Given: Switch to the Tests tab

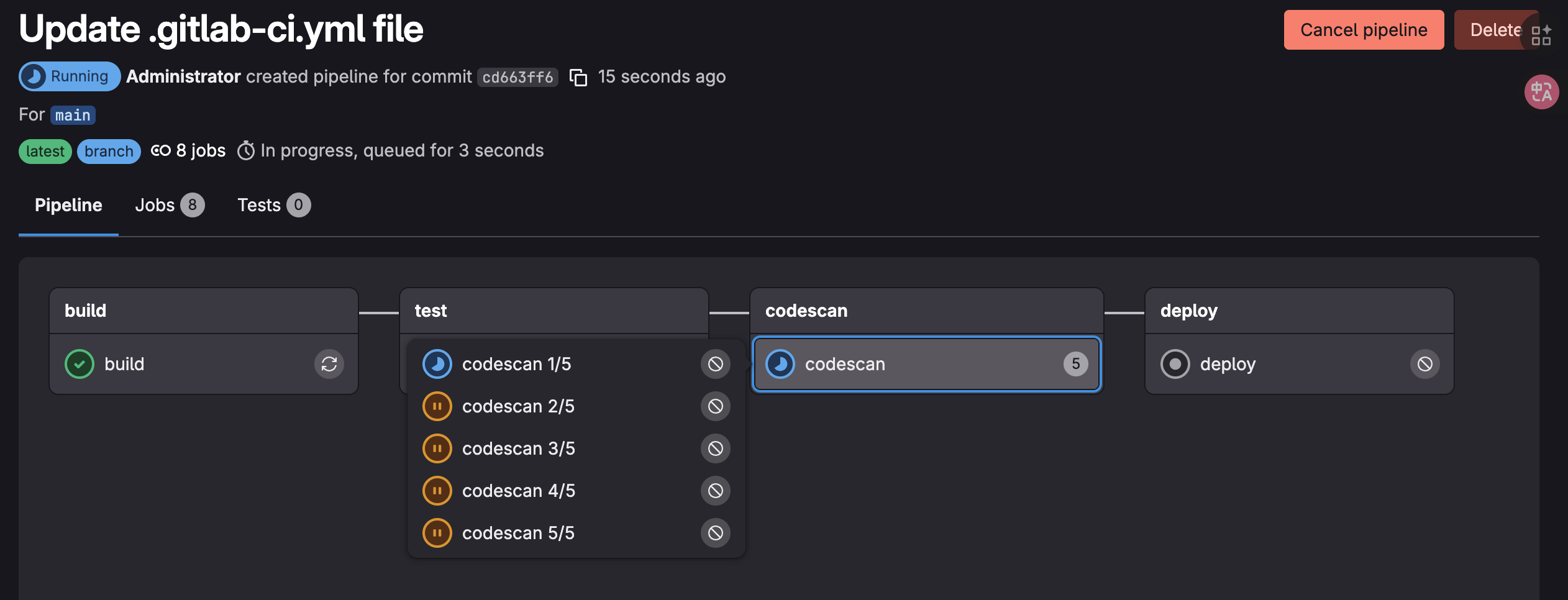Looking at the screenshot, I should click(x=274, y=205).
